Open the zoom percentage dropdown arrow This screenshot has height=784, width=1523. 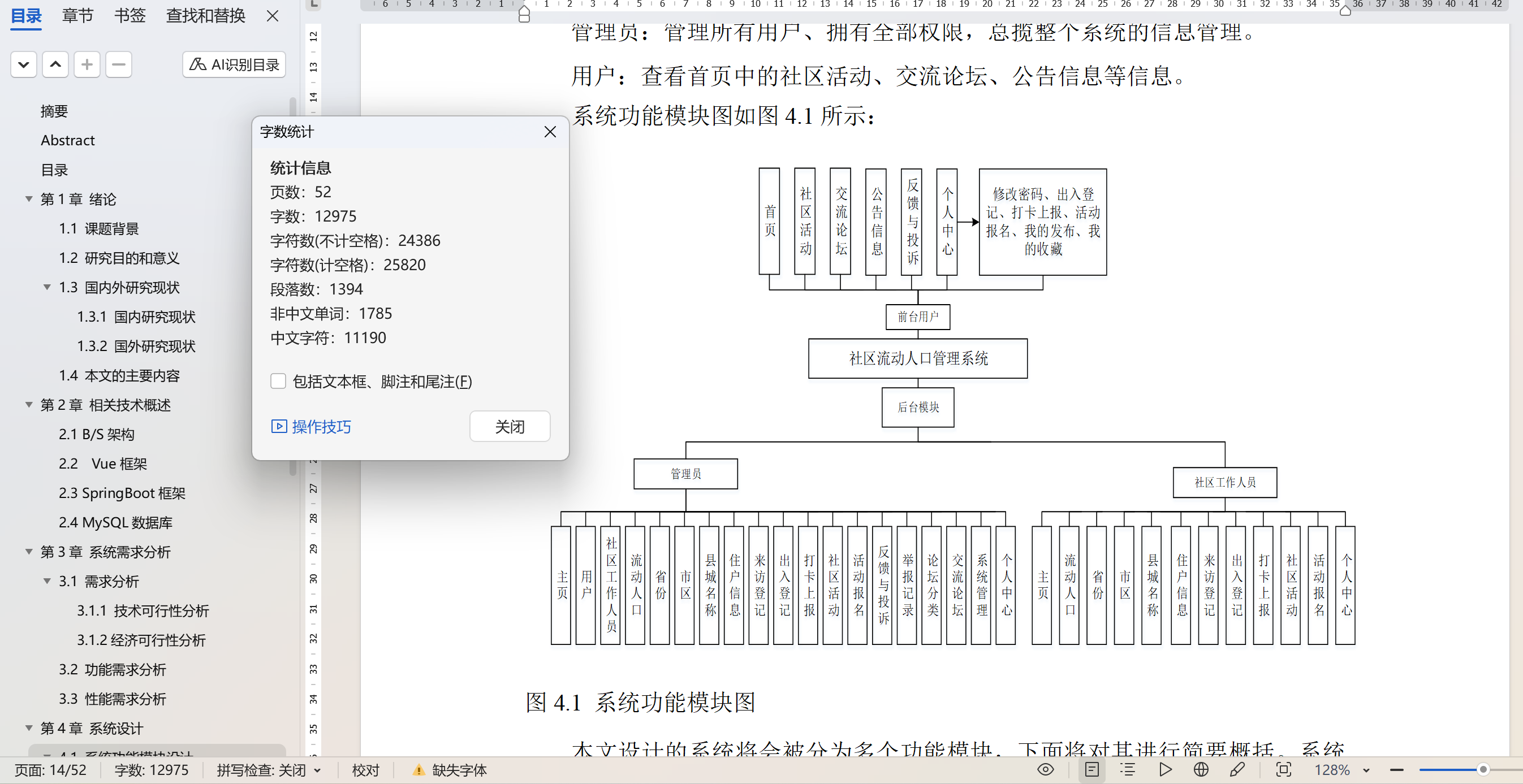pyautogui.click(x=1366, y=770)
